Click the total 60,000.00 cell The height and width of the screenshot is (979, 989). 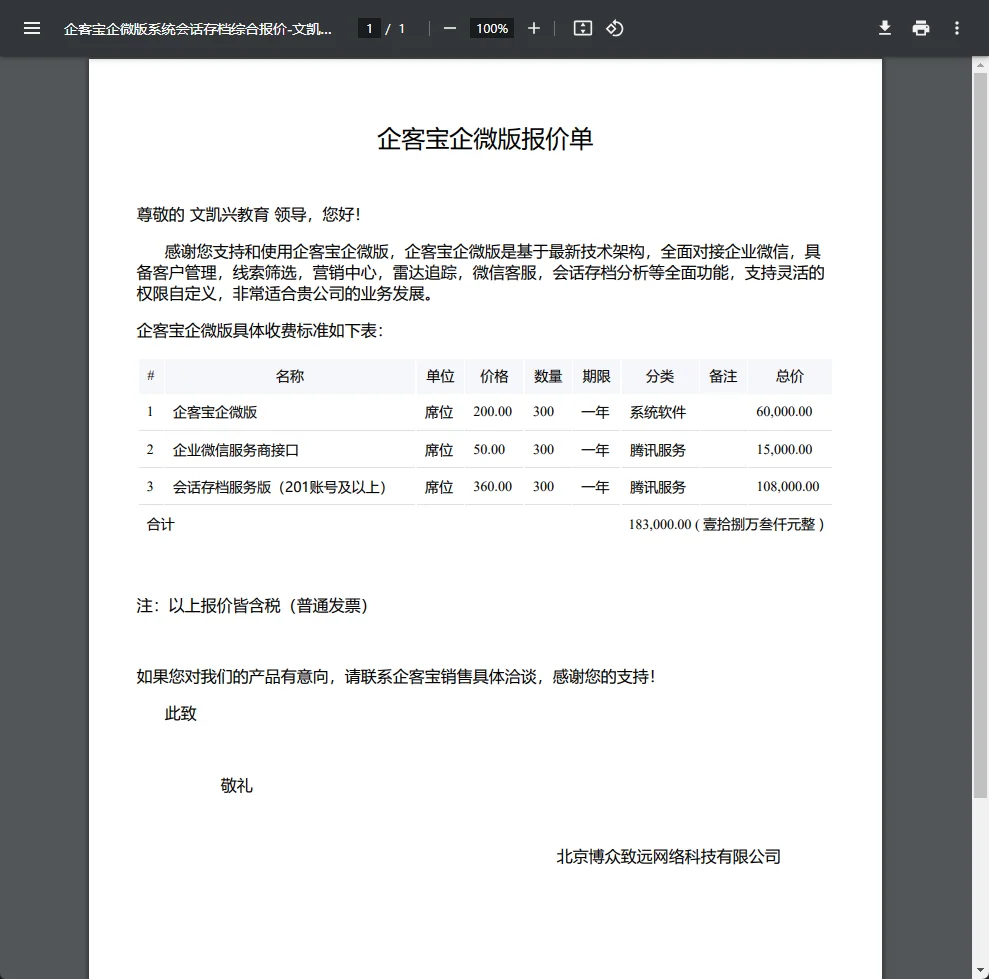click(784, 412)
